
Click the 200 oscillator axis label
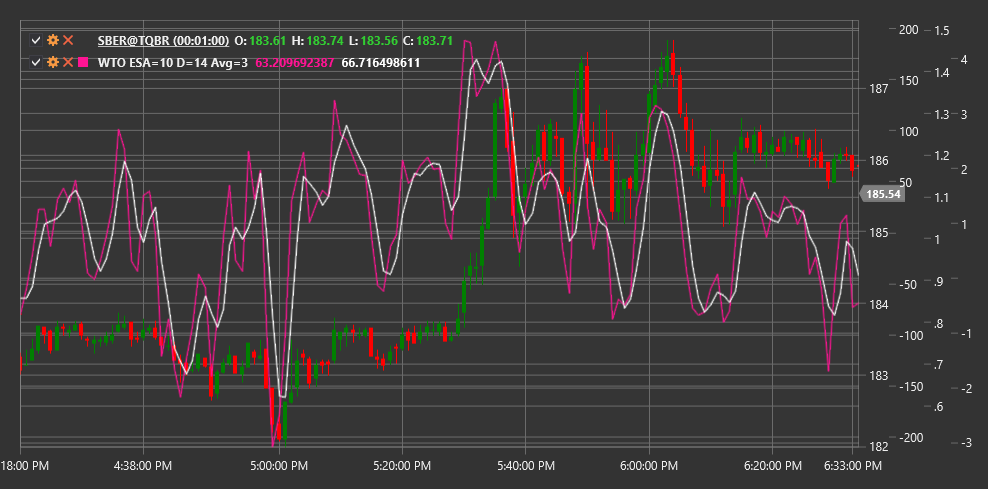point(910,30)
